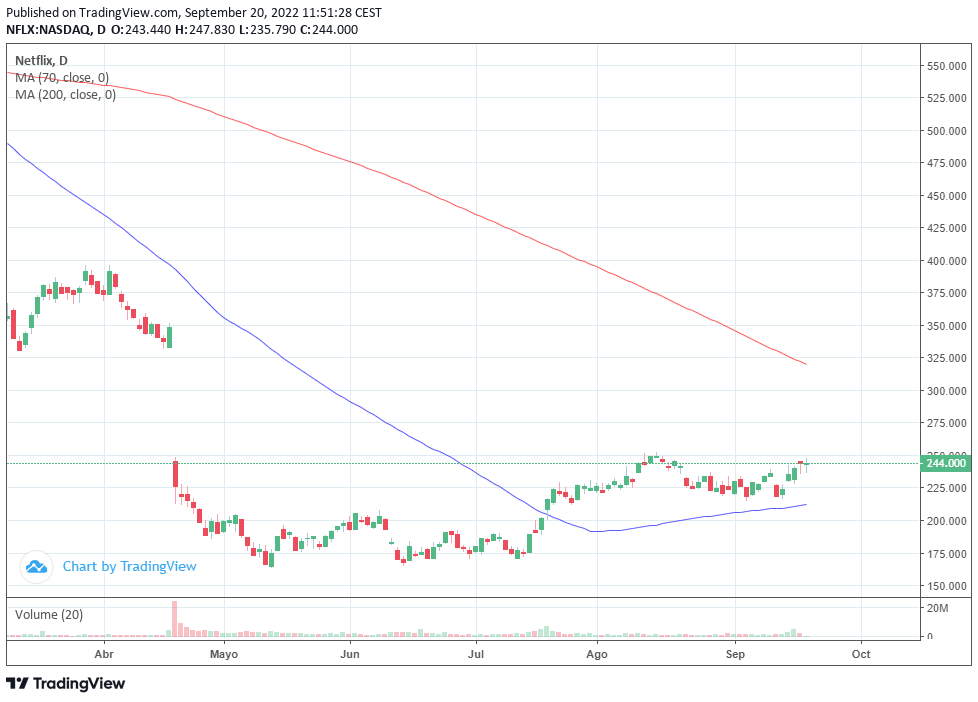Click the C:244.000 close value in header
Viewport: 978px width, 702px height.
point(329,29)
